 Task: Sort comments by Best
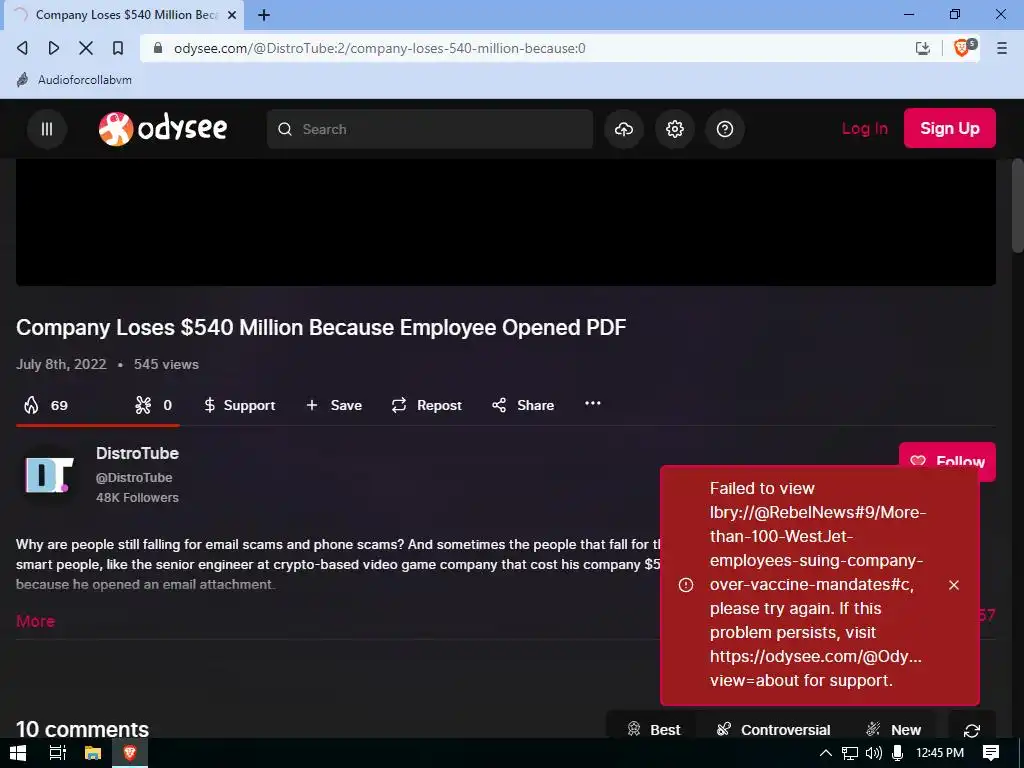[x=653, y=729]
